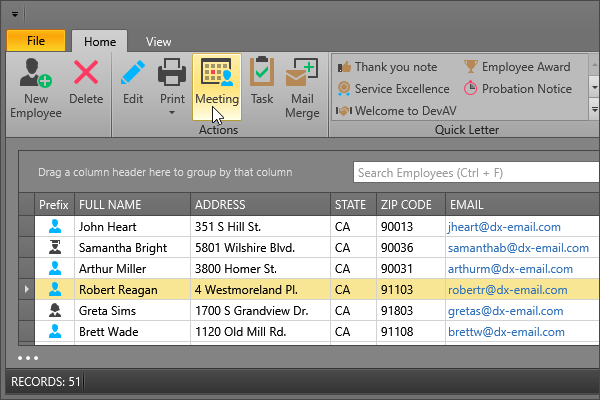Image resolution: width=600 pixels, height=400 pixels.
Task: Click the address cell 1120 Old Mill Rd.
Action: [x=260, y=332]
